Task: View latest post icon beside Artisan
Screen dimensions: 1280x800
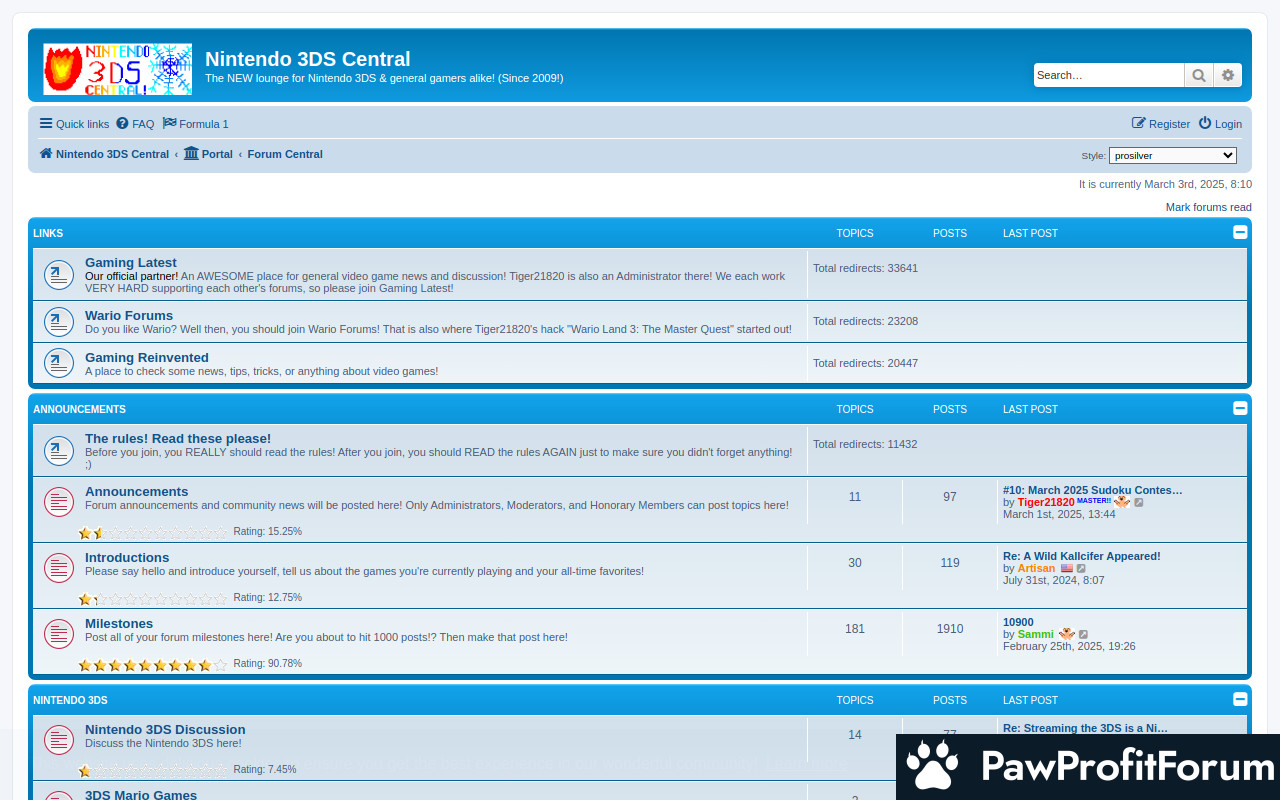Action: click(1081, 568)
